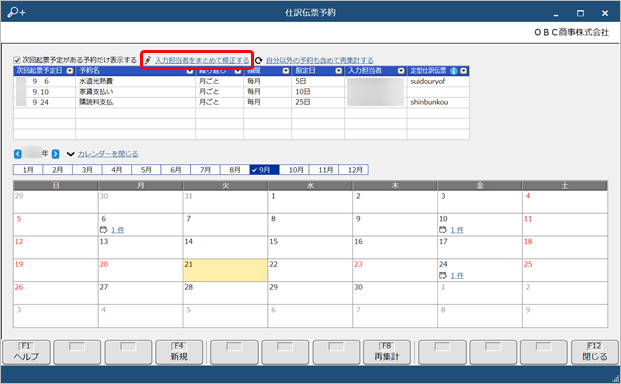Click the 入力担当者をまとめて修正する link
The width and height of the screenshot is (621, 384).
click(x=202, y=60)
